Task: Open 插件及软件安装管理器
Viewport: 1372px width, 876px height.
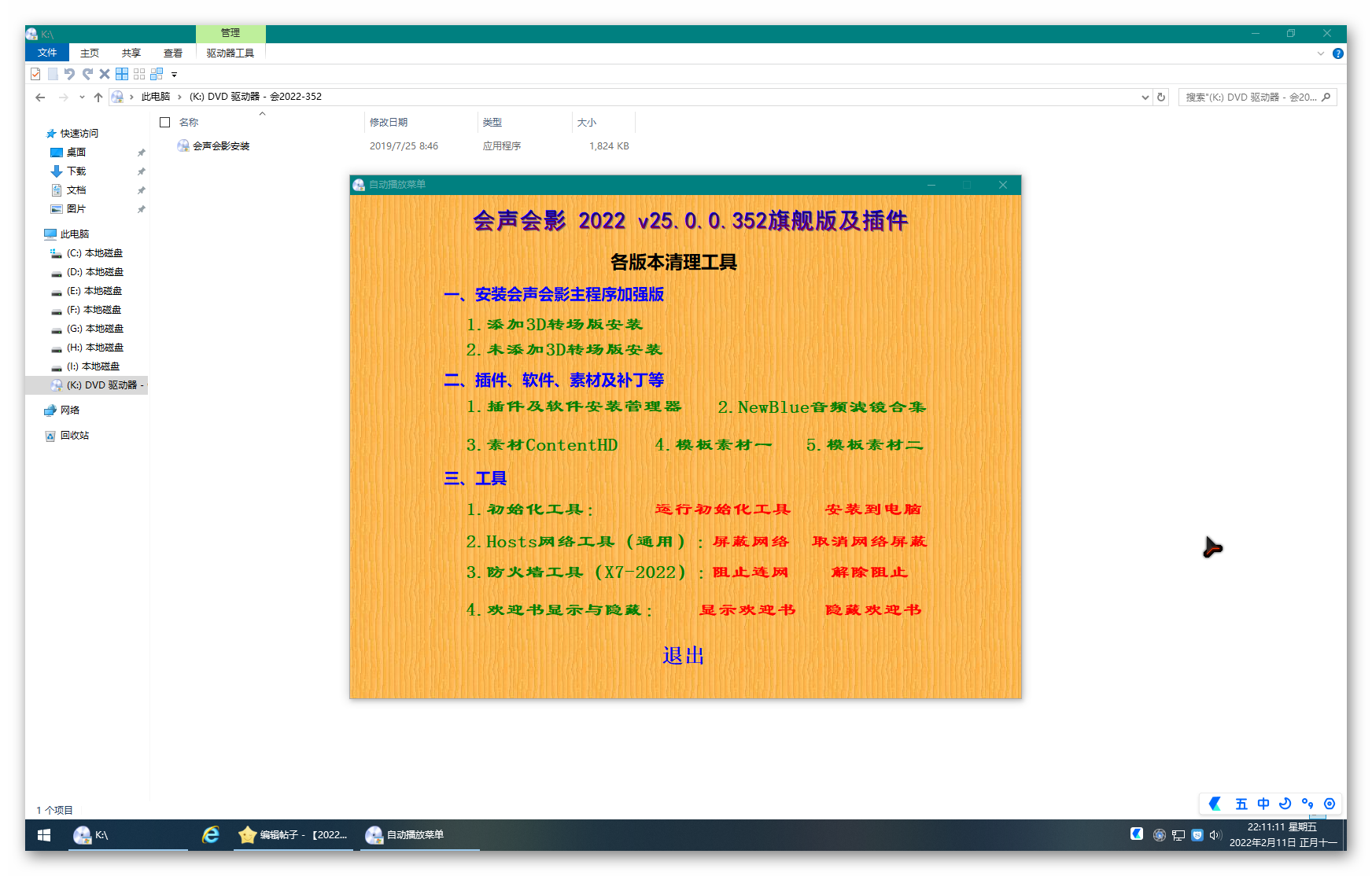Action: (574, 407)
